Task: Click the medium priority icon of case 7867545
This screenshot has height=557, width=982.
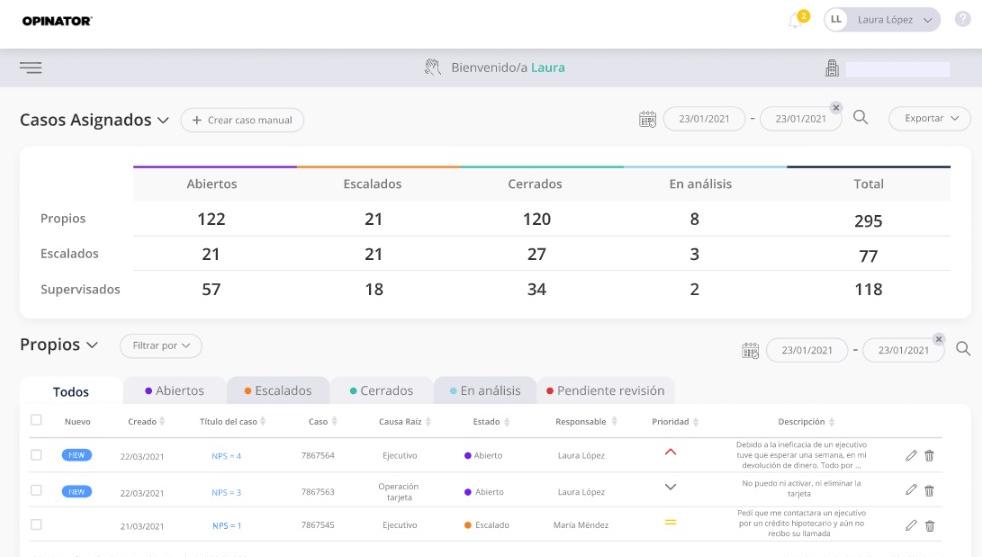Action: pyautogui.click(x=670, y=522)
